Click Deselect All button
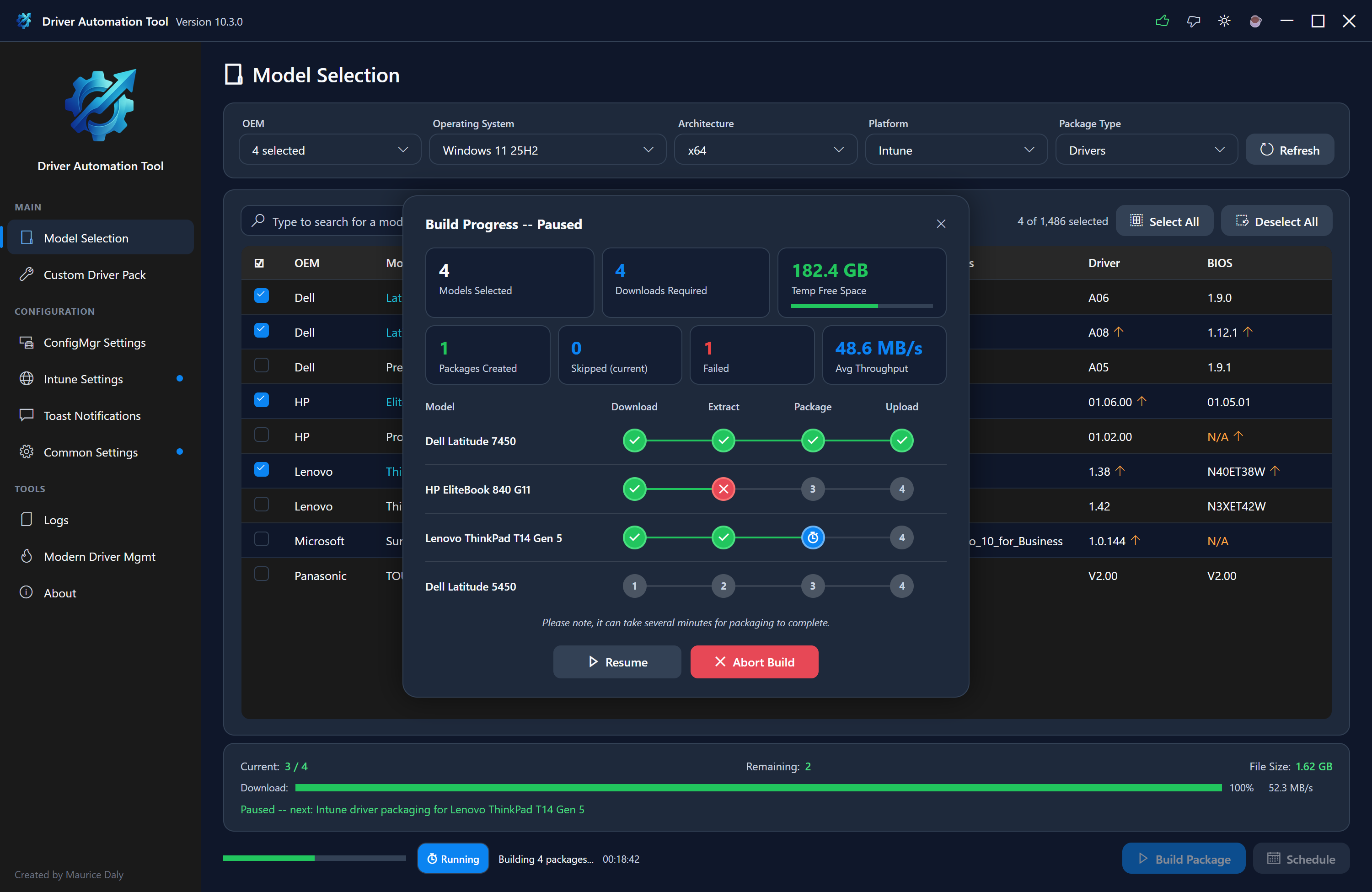This screenshot has width=1372, height=892. click(x=1276, y=221)
